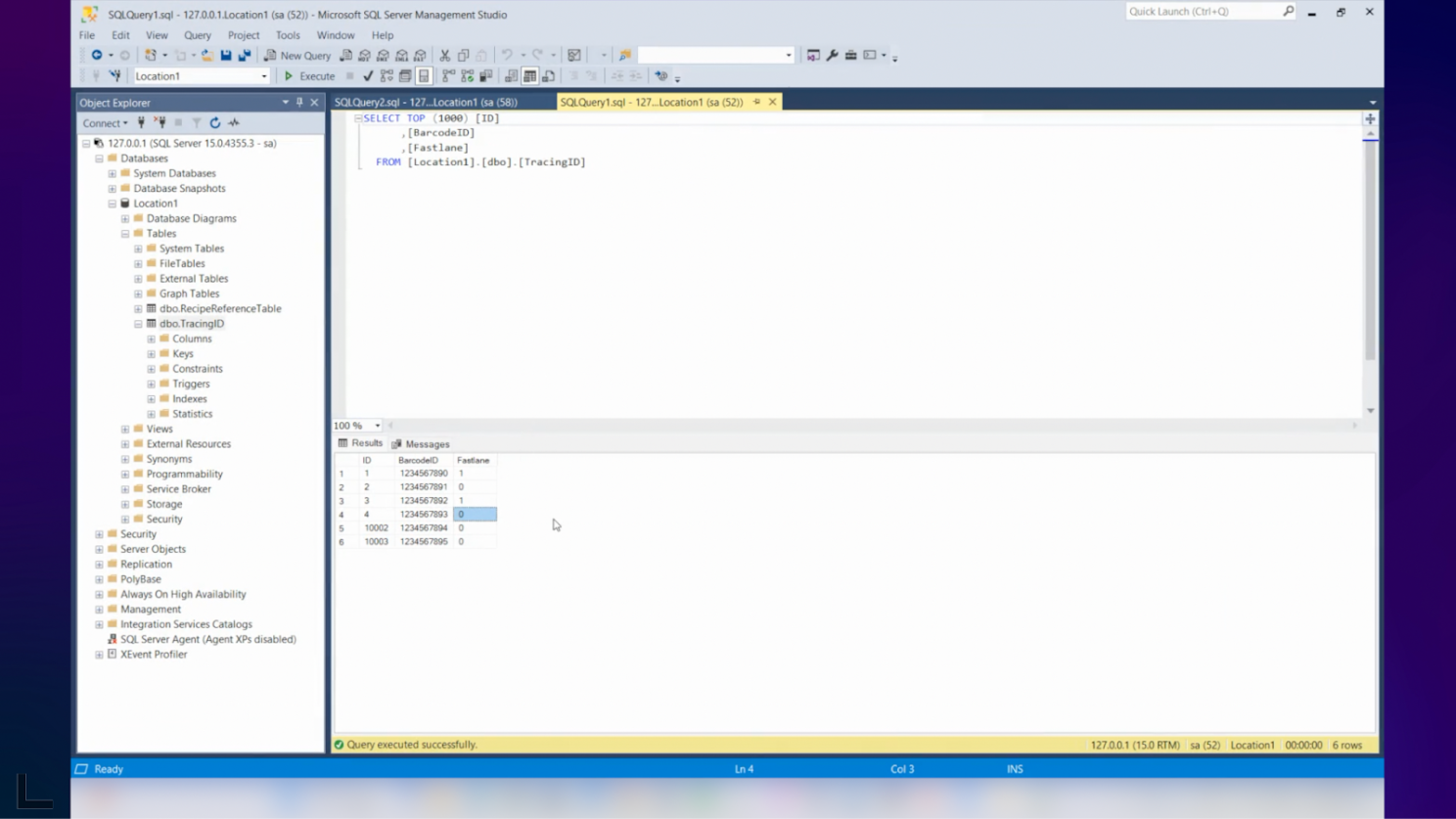Toggle Results to Grid mode
The height and width of the screenshot is (819, 1456).
(x=529, y=76)
